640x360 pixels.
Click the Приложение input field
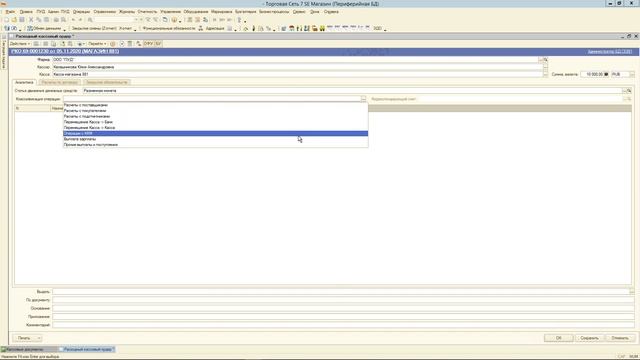click(343, 317)
